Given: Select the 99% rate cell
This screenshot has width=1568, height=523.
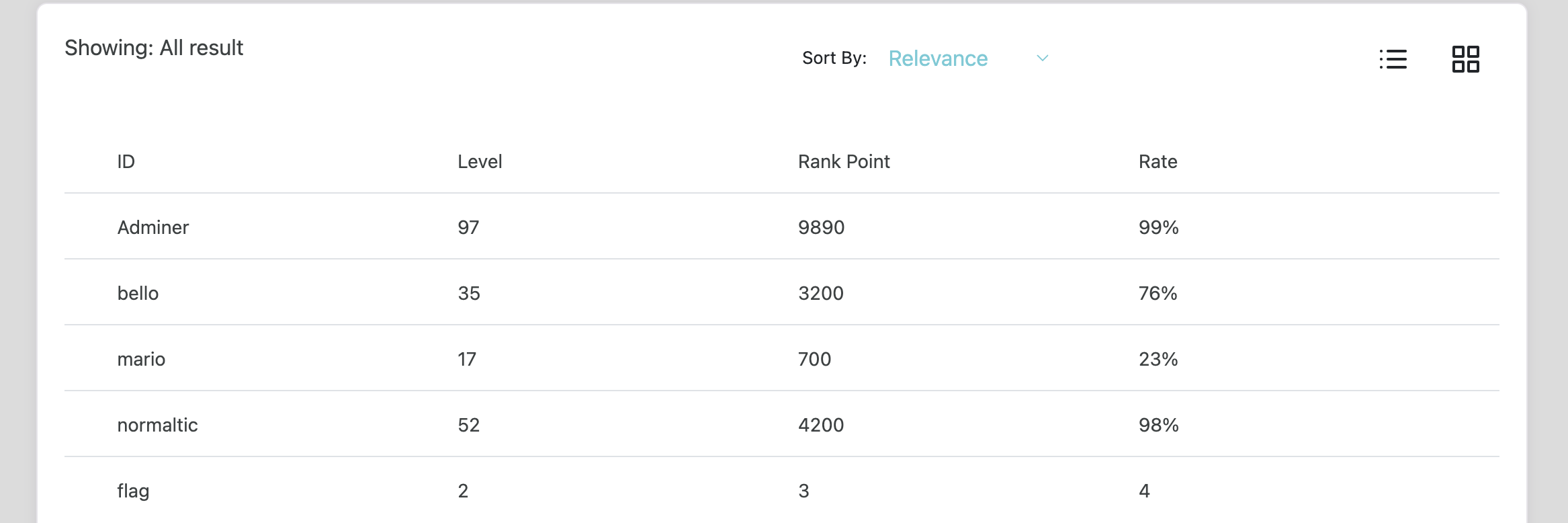Looking at the screenshot, I should (x=1159, y=227).
